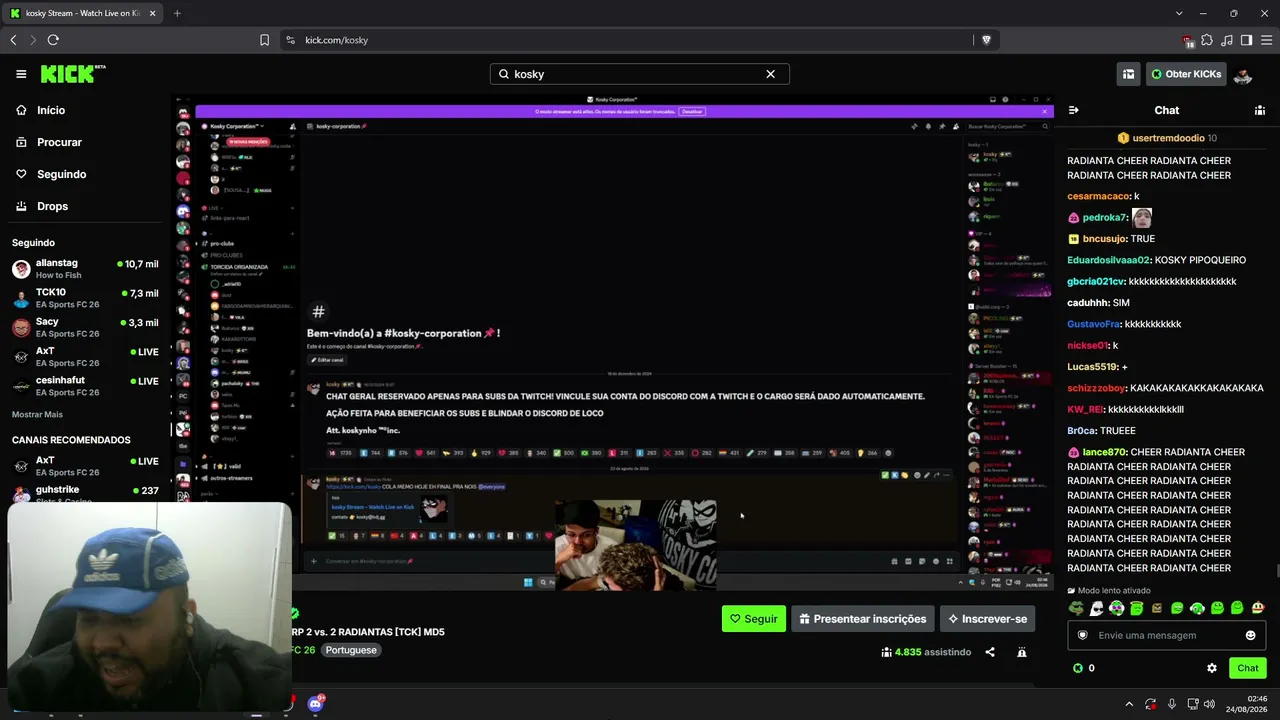Share the stream via share icon
The width and height of the screenshot is (1280, 720).
[990, 652]
